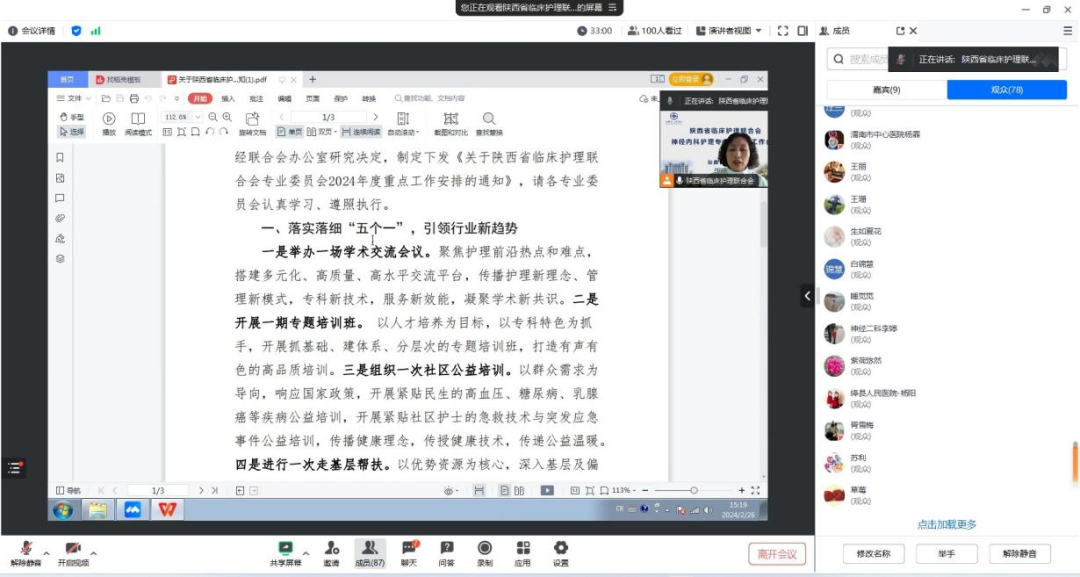Toggle 单页 single page view
This screenshot has width=1080, height=577.
[290, 132]
